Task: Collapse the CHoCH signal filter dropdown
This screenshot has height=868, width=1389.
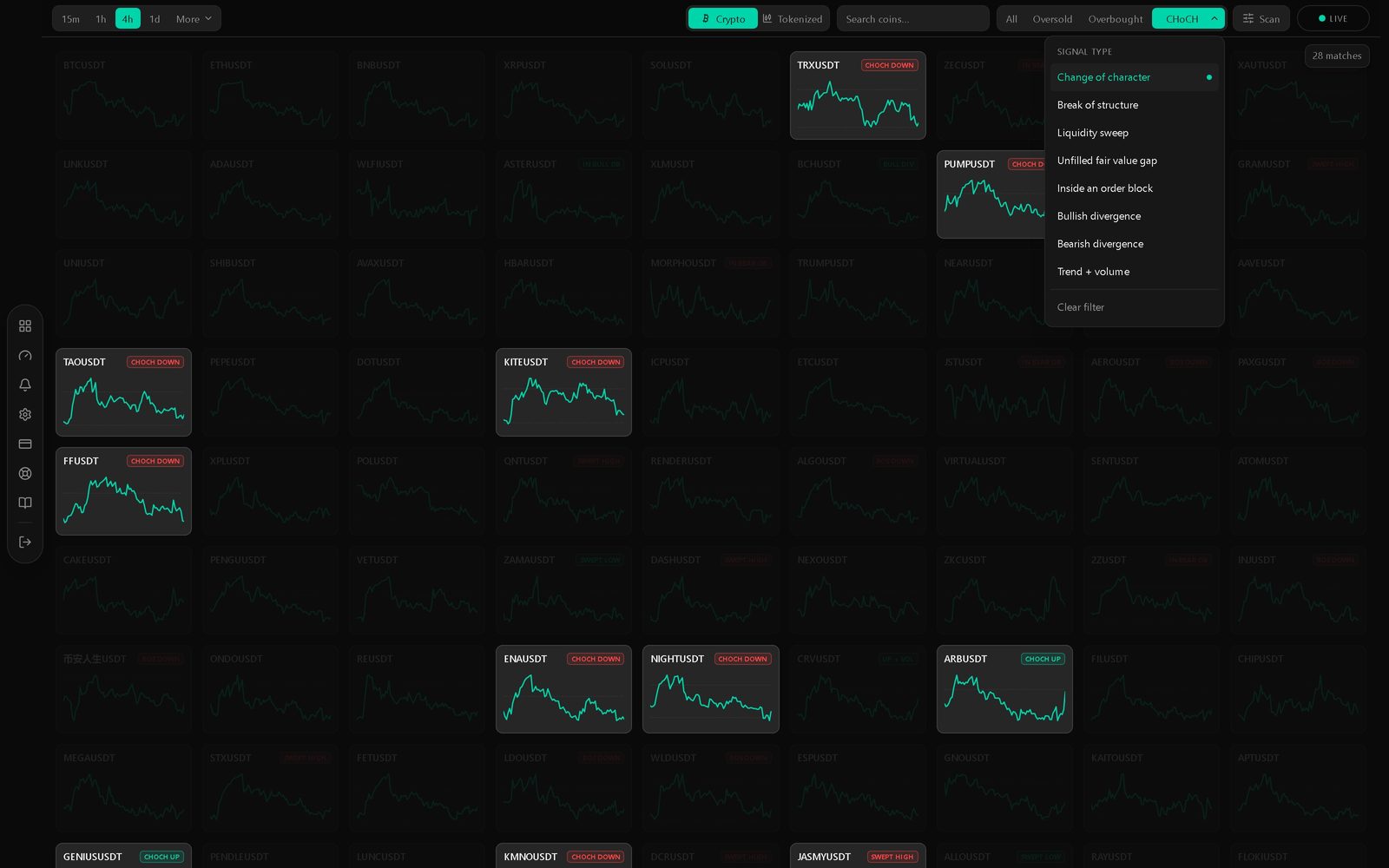Action: [1188, 18]
